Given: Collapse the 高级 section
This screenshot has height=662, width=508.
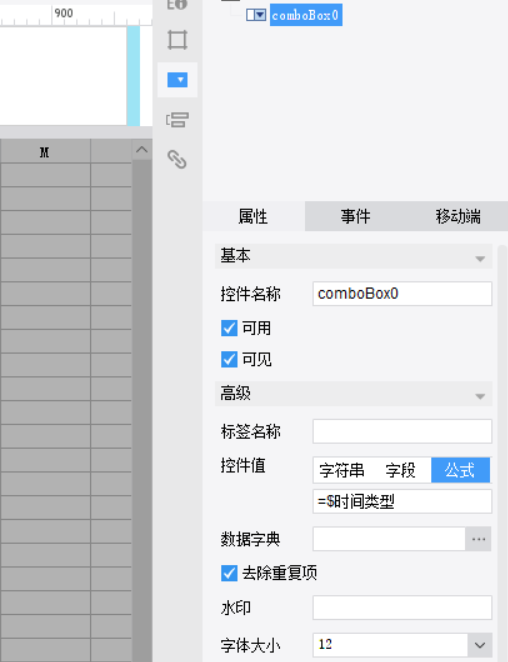Looking at the screenshot, I should click(480, 396).
